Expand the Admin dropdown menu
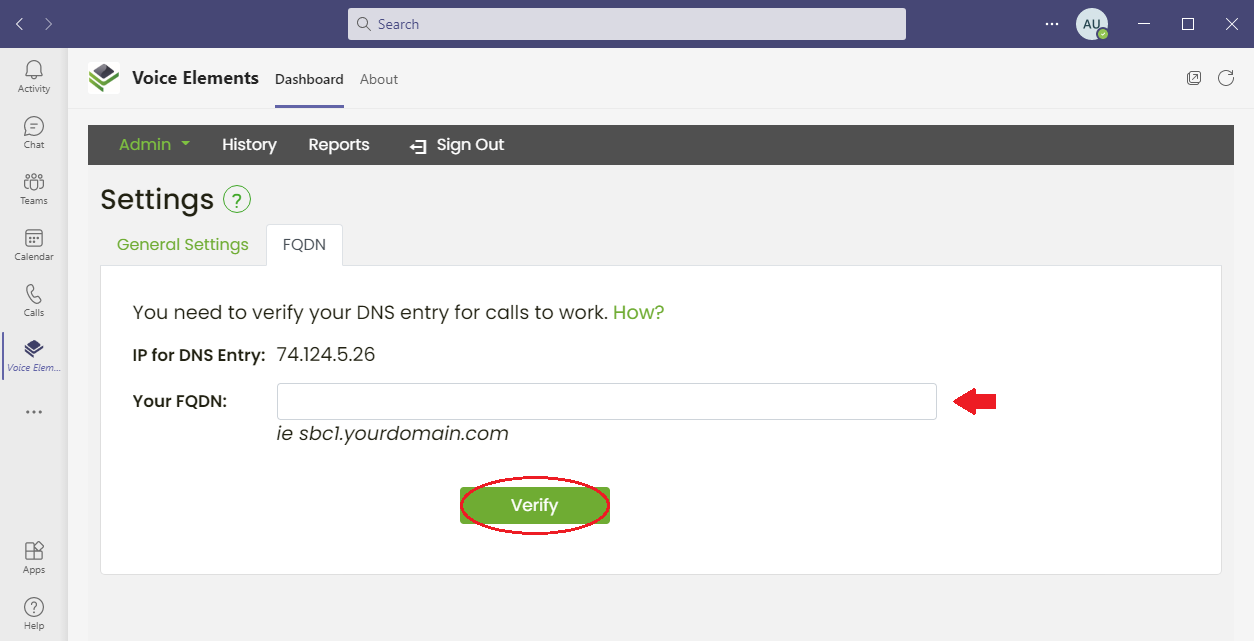The height and width of the screenshot is (641, 1254). point(154,145)
